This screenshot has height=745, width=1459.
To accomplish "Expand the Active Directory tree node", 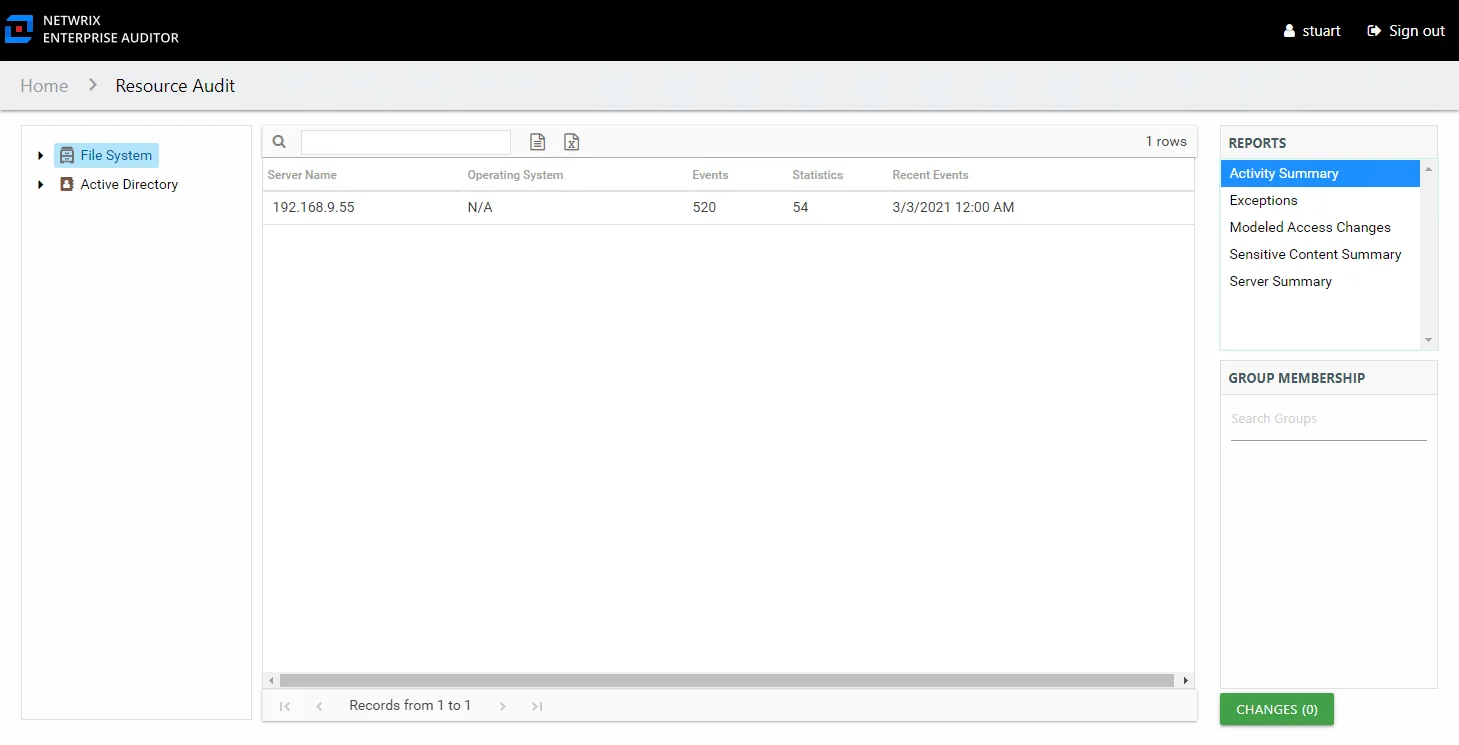I will (x=40, y=184).
